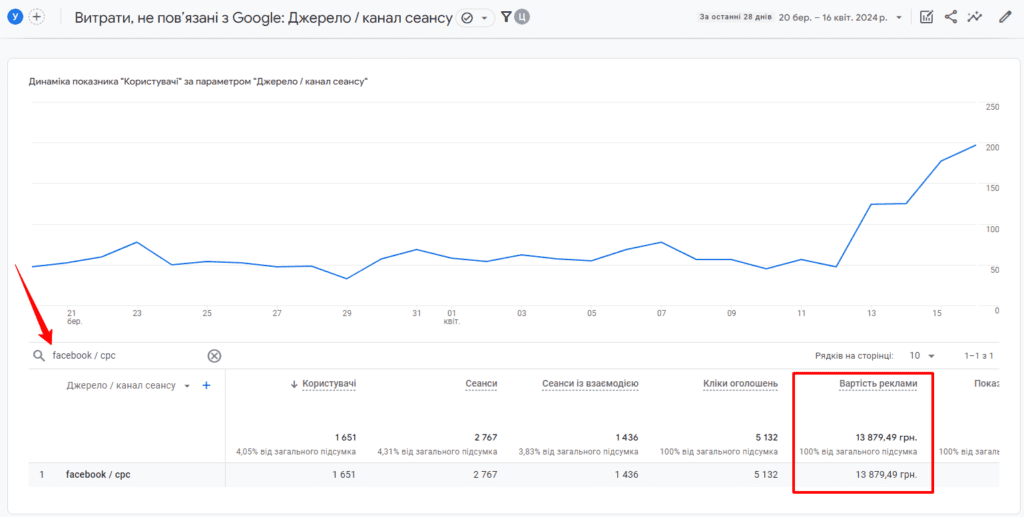Open Джерело / канал сеансу dimension dropdown
Screen dimensions: 1024x517
coord(187,386)
